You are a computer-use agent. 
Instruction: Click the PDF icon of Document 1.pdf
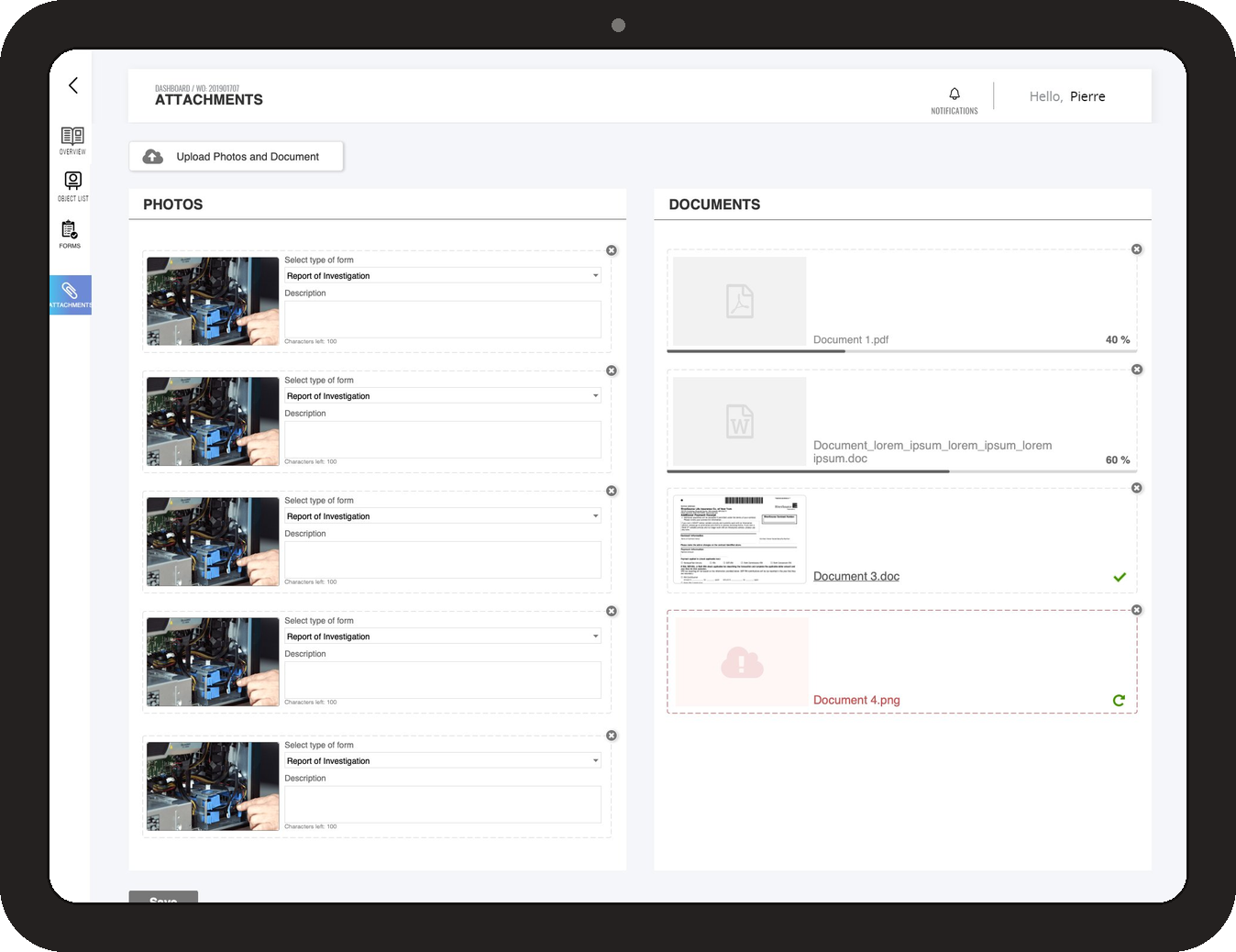click(x=740, y=301)
